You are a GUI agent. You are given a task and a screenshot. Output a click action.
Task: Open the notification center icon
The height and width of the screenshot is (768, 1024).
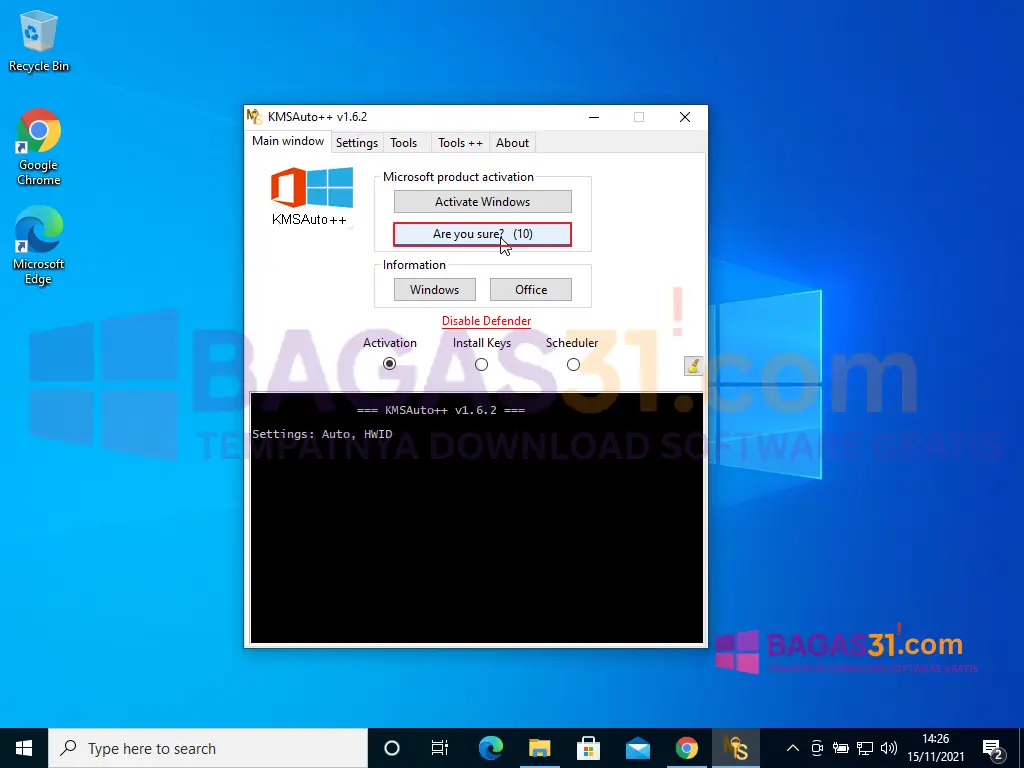tap(993, 748)
